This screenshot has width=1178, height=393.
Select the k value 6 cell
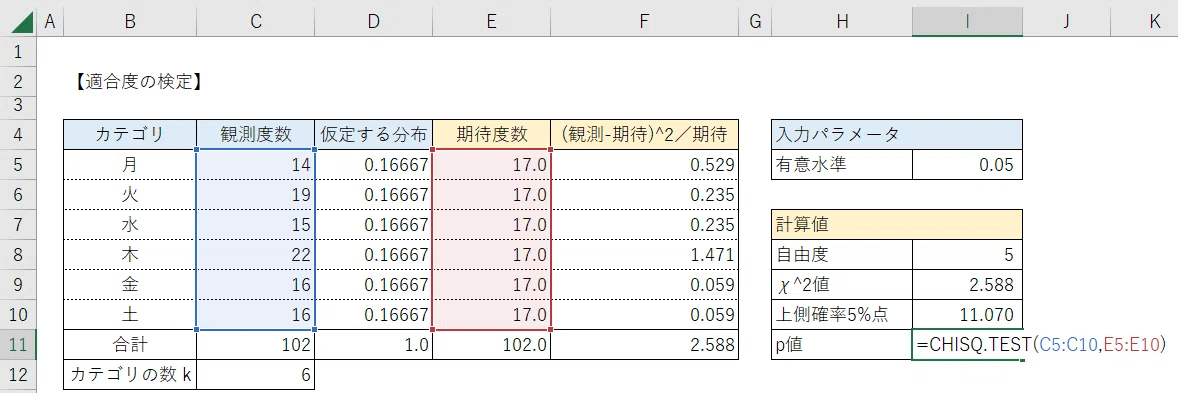[255, 375]
